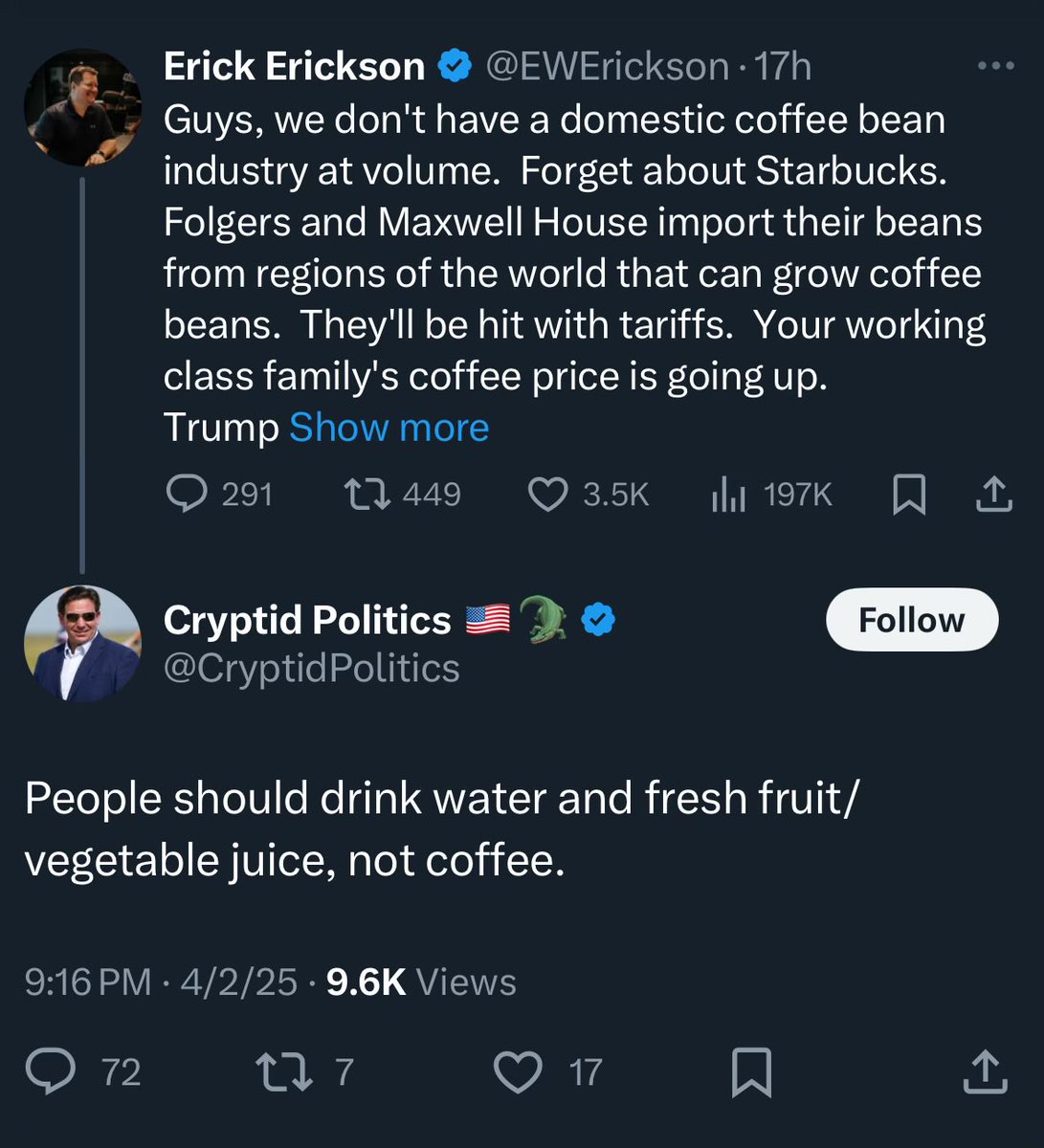The height and width of the screenshot is (1148, 1044).
Task: Share the Cryptid Politics reply
Action: click(985, 1071)
